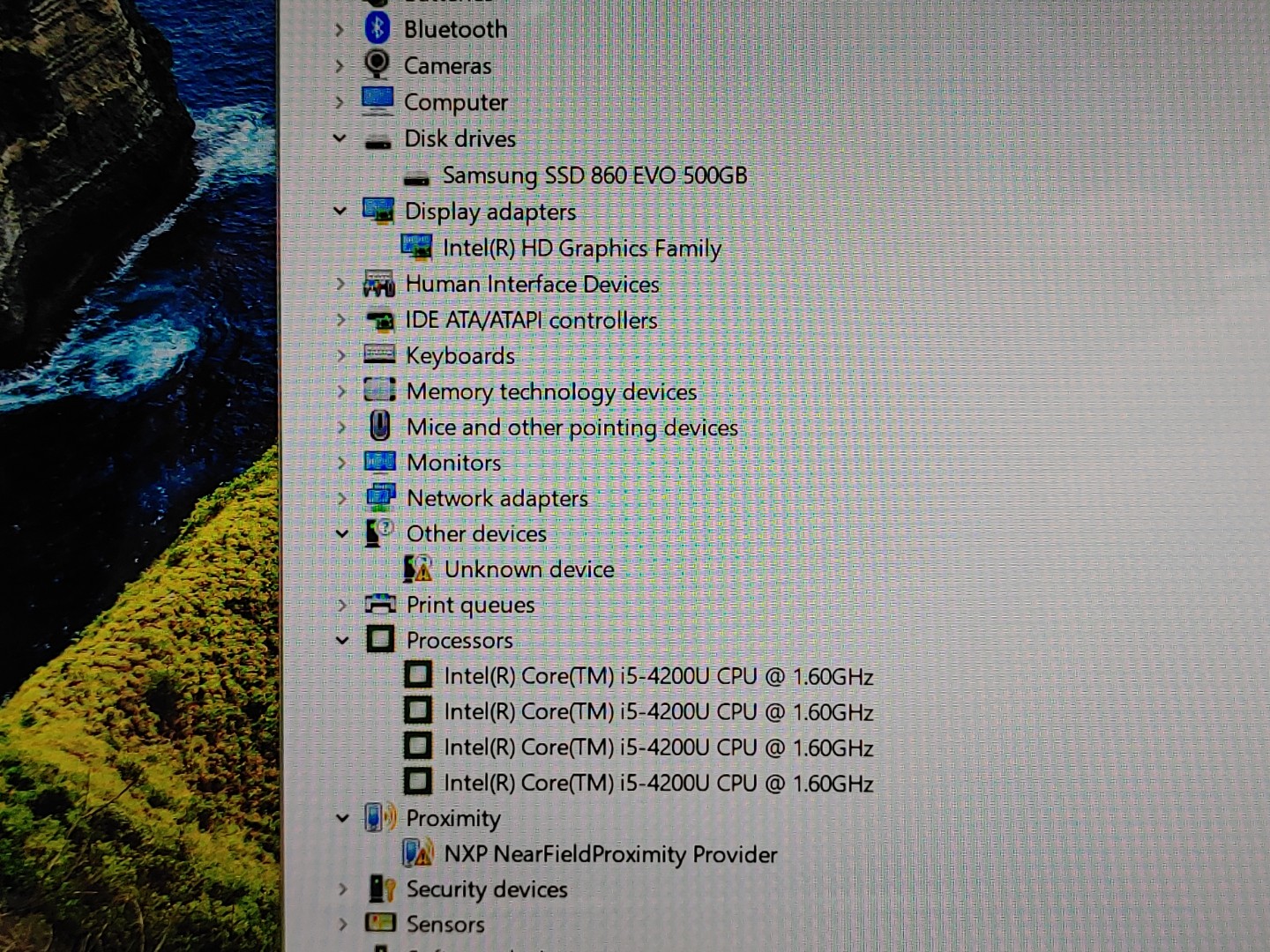The height and width of the screenshot is (952, 1270).
Task: Select the first Intel Core i5-4200U processor entry
Action: (x=658, y=676)
